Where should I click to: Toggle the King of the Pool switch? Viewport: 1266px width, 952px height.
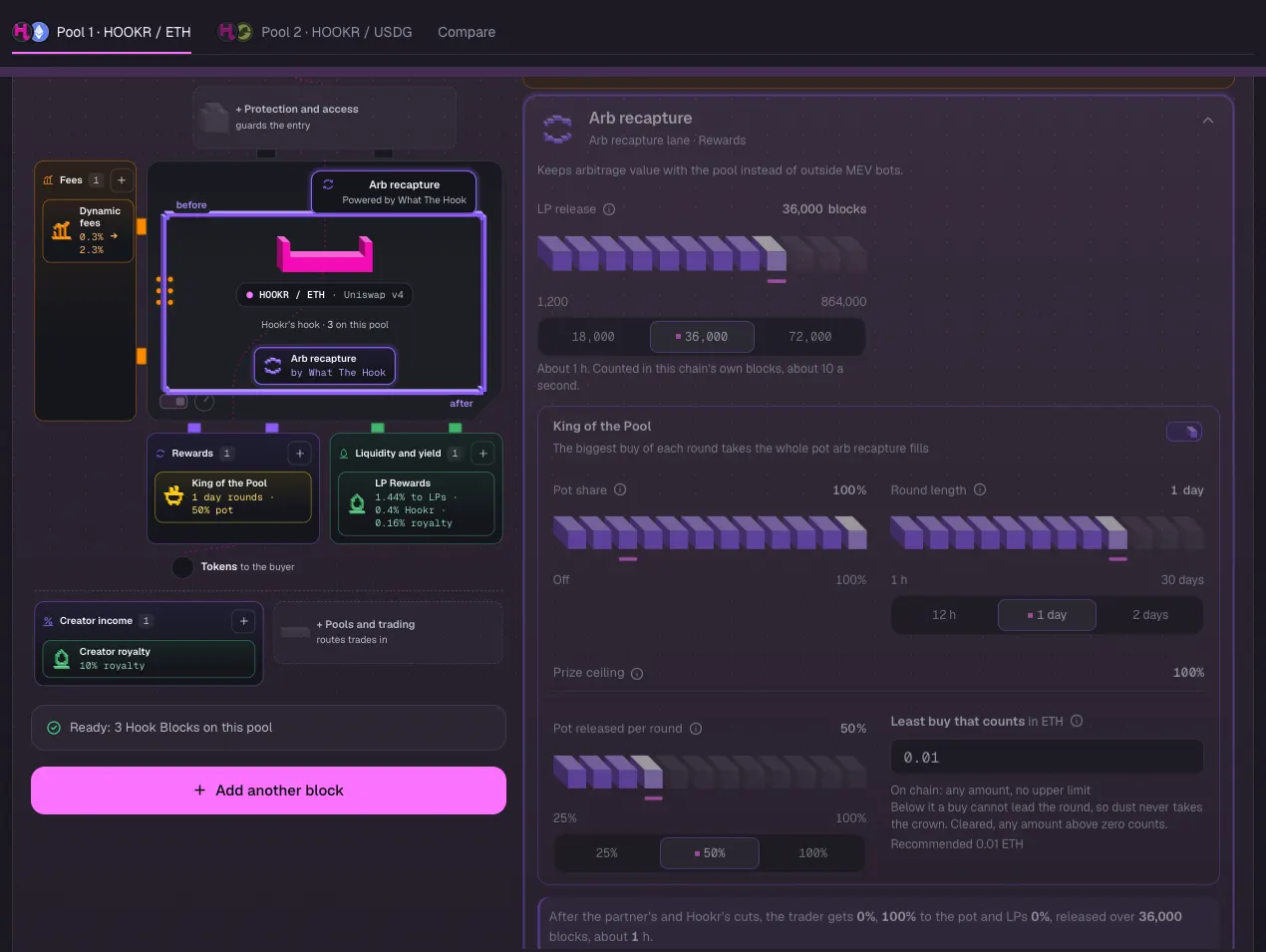[x=1184, y=432]
